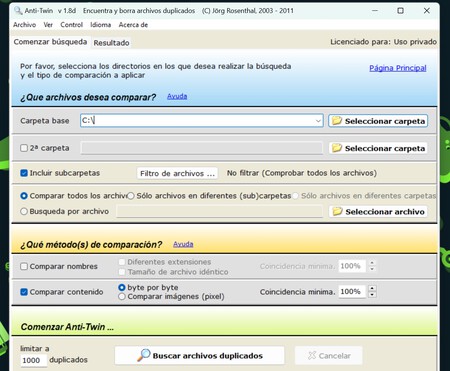The width and height of the screenshot is (450, 371).
Task: Click the limitar a duplicados field
Action: click(34, 360)
